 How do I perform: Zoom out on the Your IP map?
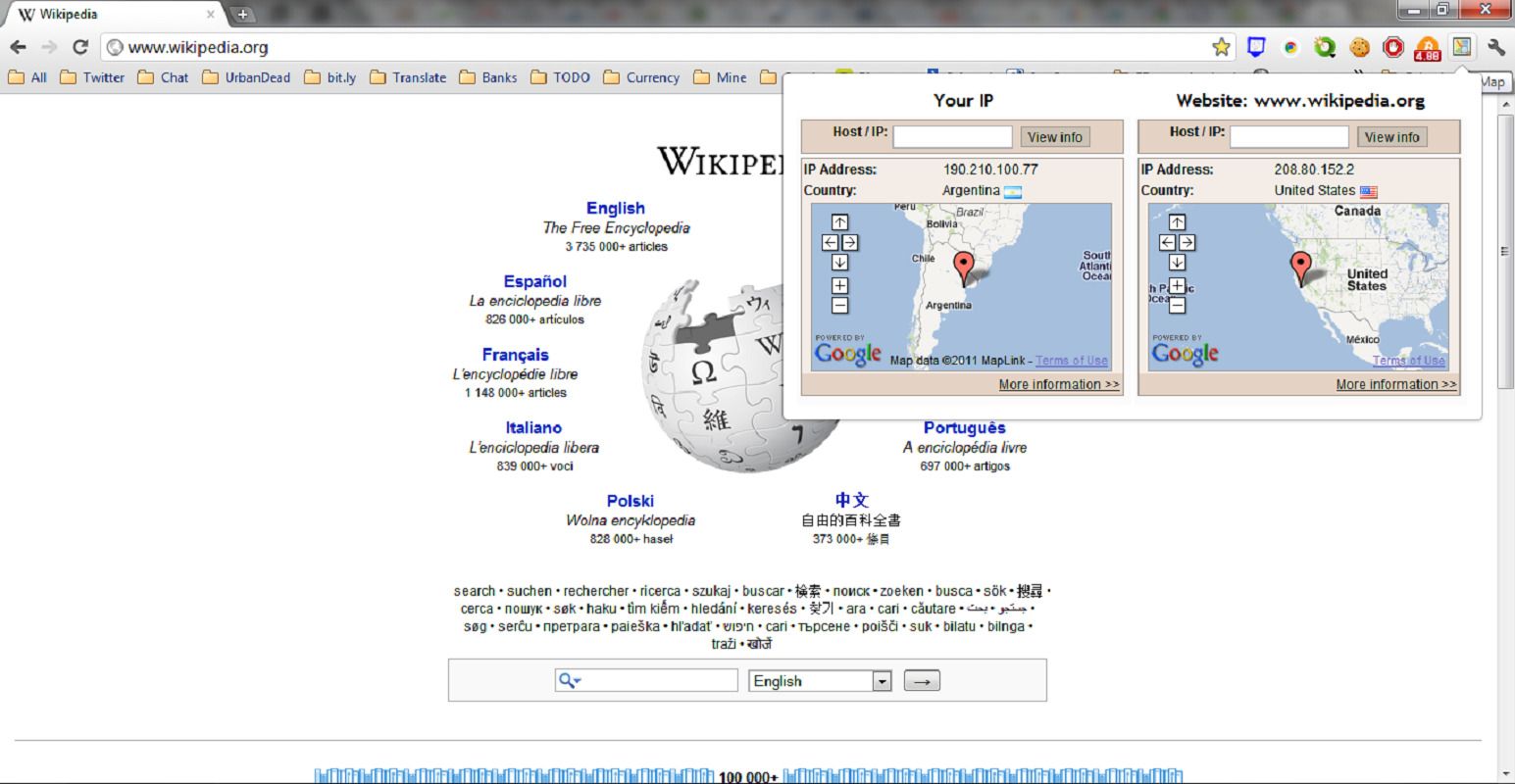click(839, 305)
